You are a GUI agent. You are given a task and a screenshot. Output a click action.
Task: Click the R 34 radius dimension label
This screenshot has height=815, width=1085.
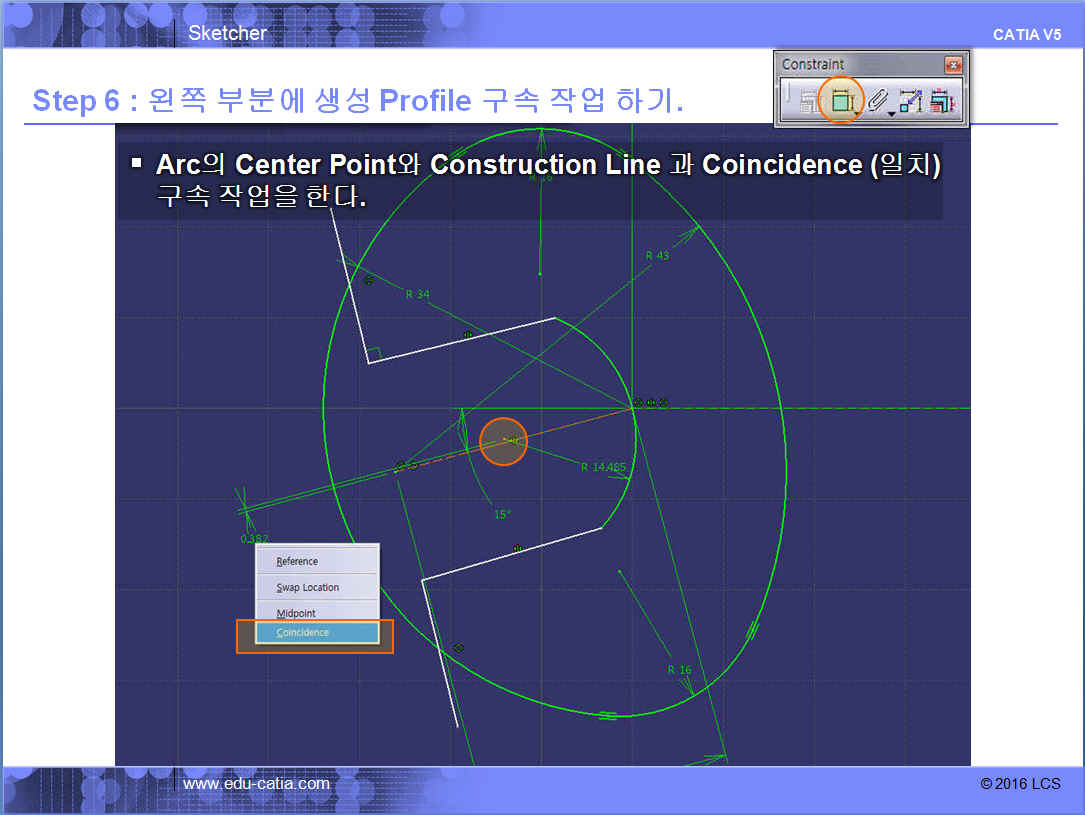click(x=418, y=294)
